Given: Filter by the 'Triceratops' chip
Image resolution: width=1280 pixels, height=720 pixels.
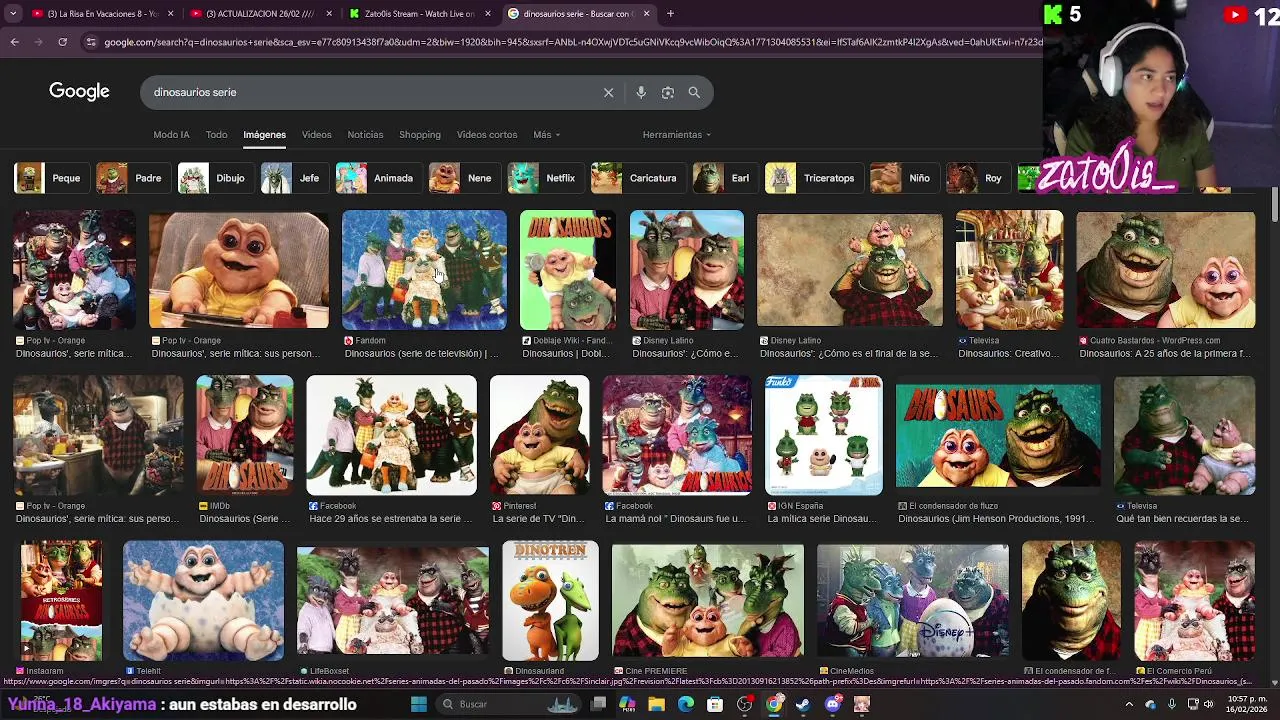Looking at the screenshot, I should [813, 178].
